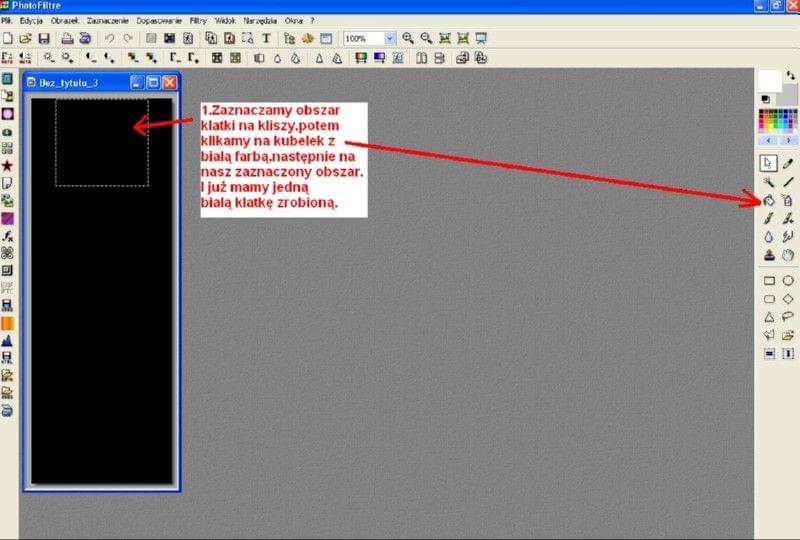
Task: Click the Full screen monitor icon
Action: coord(481,38)
